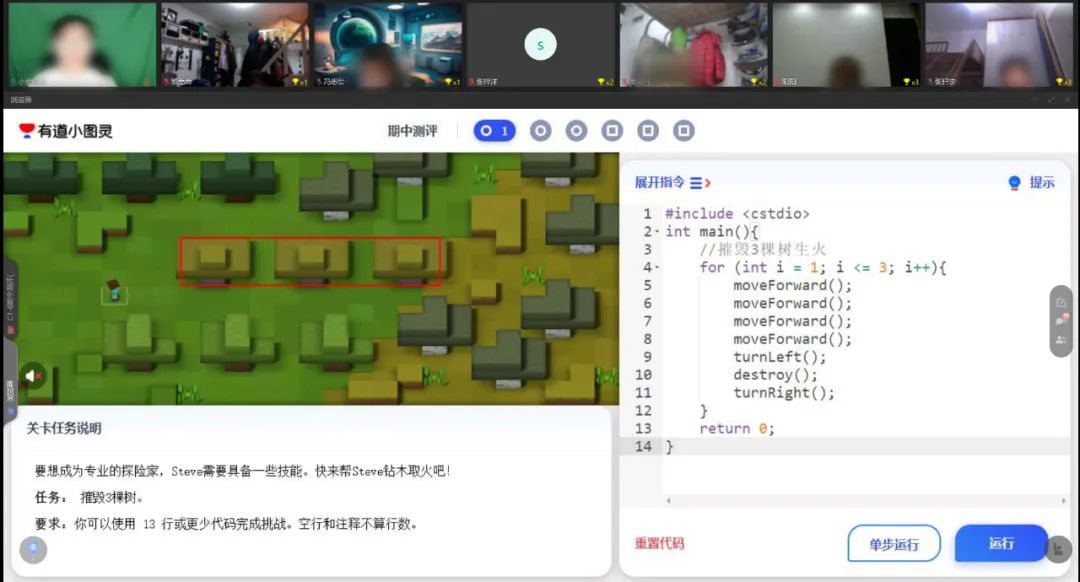Select the first square level indicator
Screen dimensions: 1080x582
click(x=612, y=131)
